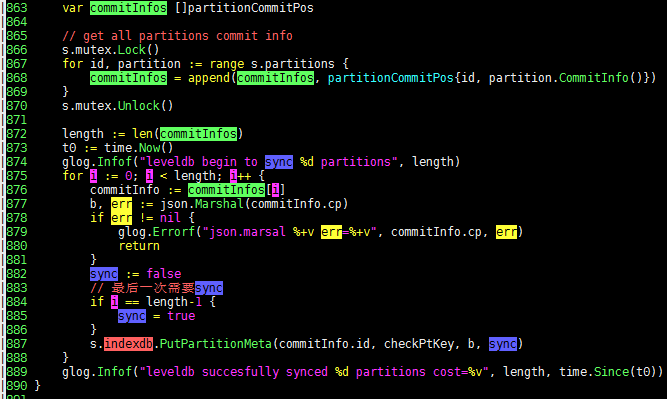This screenshot has height=399, width=667.
Task: Click highlighted 'commitInfos' on line 876
Action: click(226, 190)
